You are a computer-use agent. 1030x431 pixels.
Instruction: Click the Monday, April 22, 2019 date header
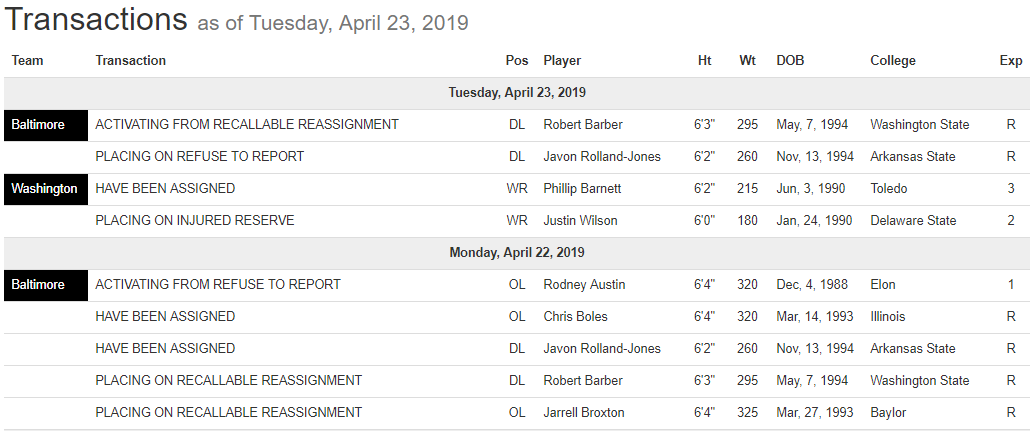click(x=516, y=253)
